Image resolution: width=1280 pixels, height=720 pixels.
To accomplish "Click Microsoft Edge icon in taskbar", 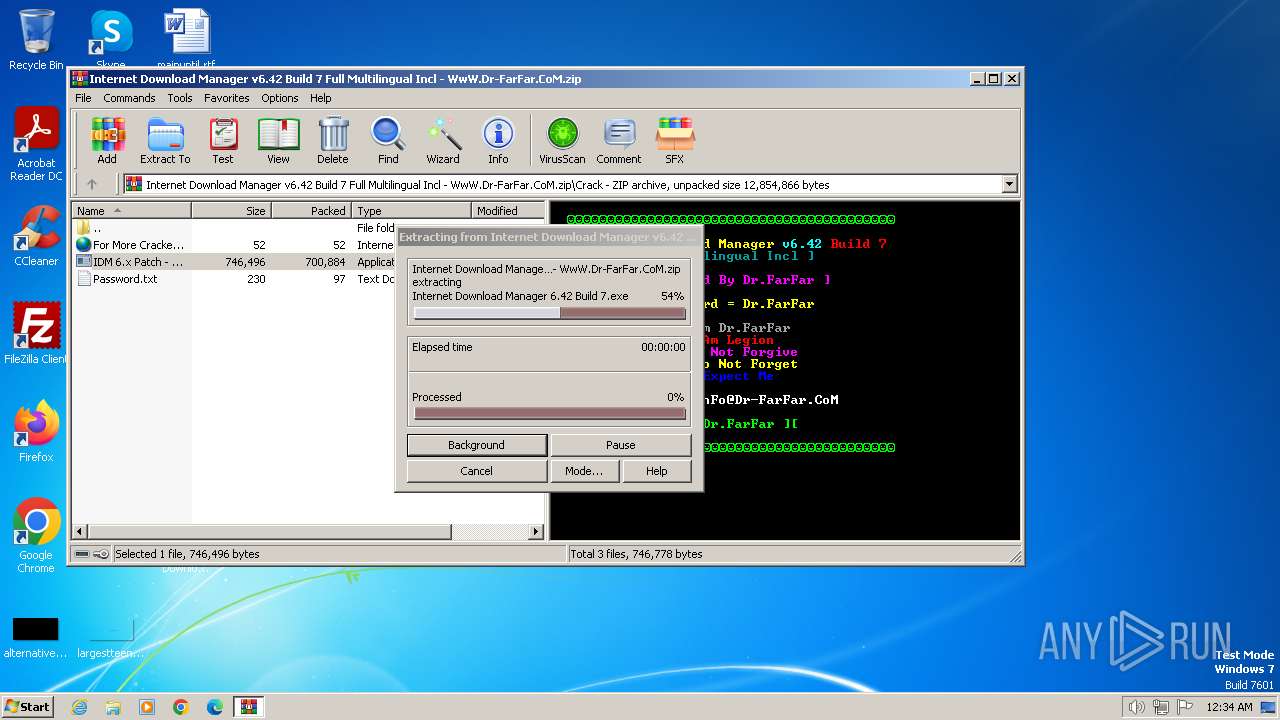I will [x=215, y=707].
